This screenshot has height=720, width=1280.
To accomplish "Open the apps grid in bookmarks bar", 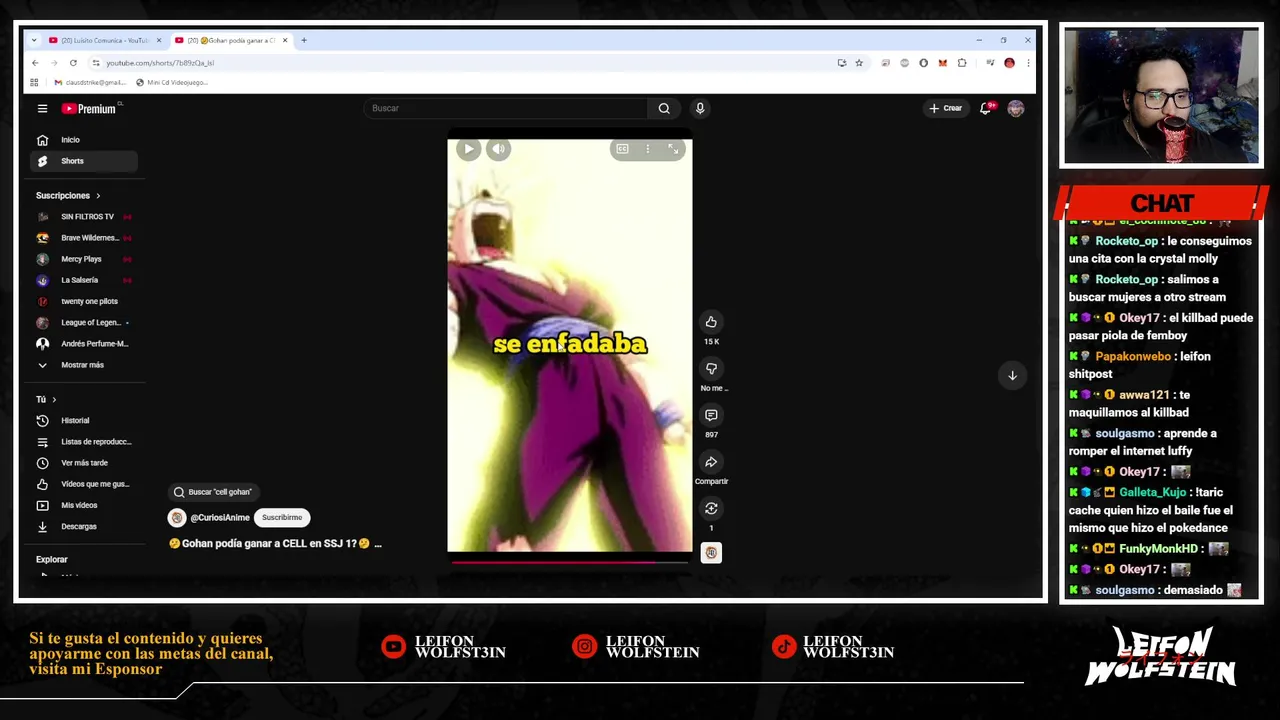I will point(34,82).
